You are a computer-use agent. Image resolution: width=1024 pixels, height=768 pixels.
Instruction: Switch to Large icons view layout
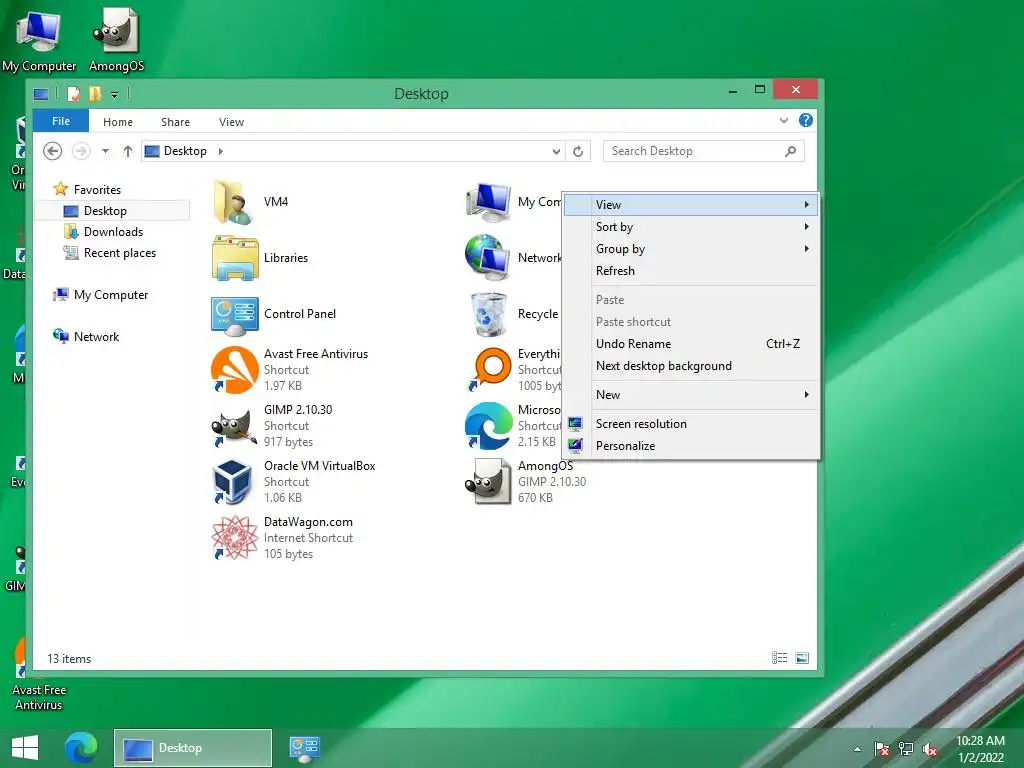[x=802, y=658]
